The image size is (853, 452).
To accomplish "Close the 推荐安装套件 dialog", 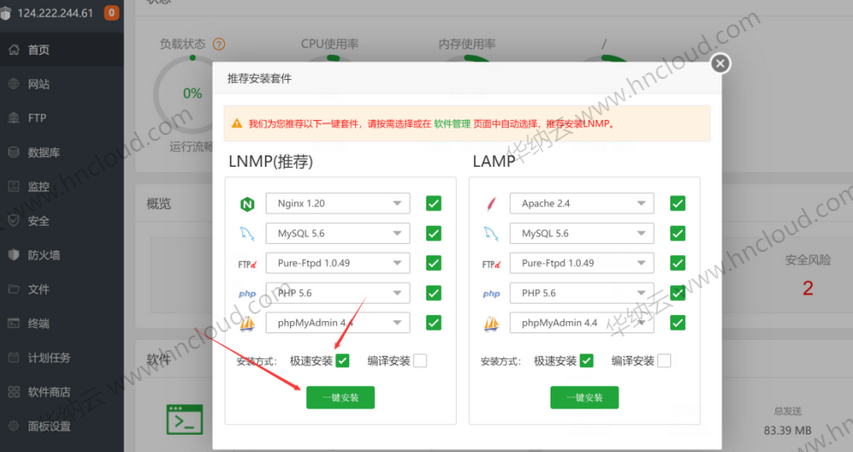I will (x=720, y=64).
